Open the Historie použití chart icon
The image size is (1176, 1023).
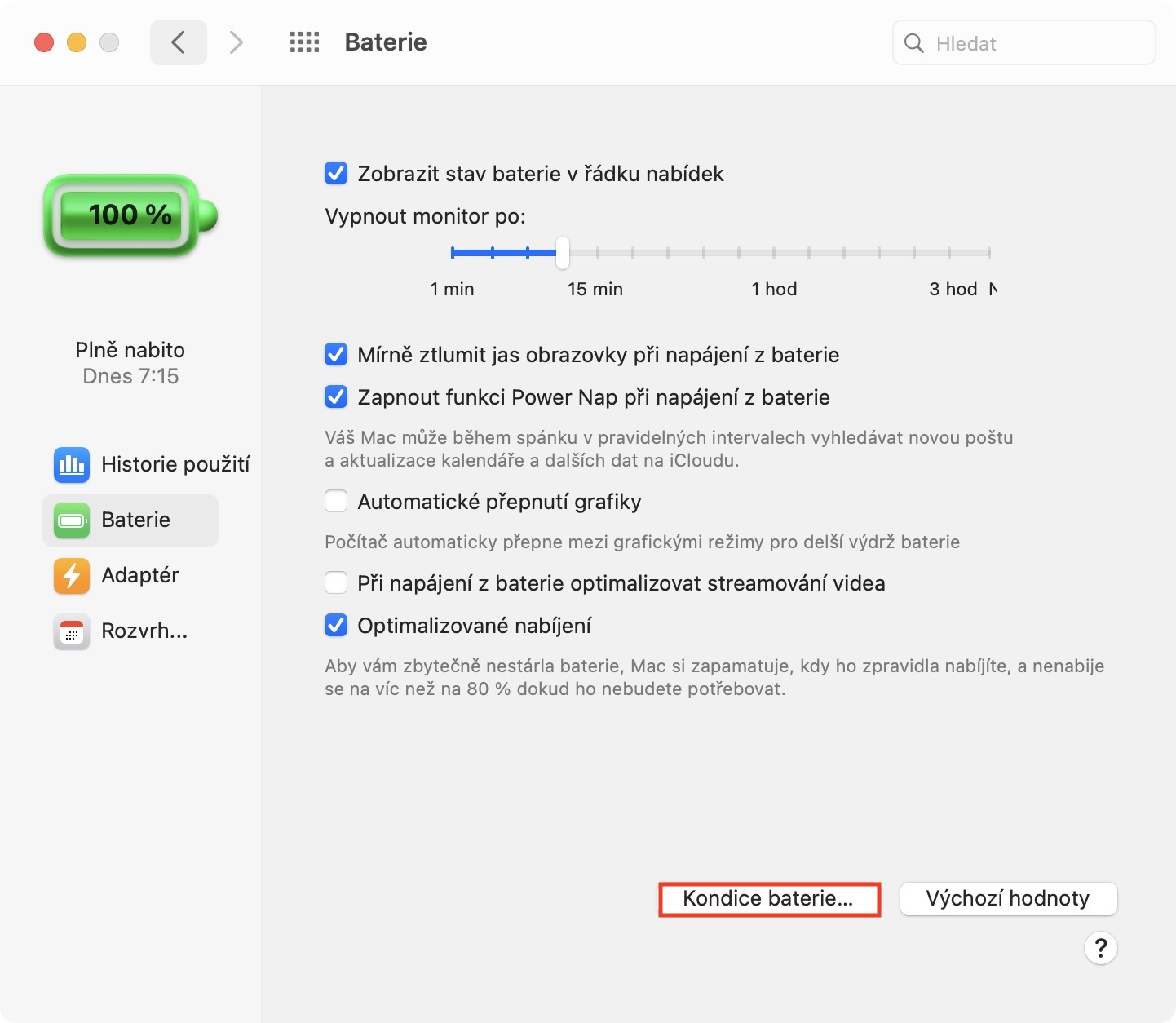(72, 464)
